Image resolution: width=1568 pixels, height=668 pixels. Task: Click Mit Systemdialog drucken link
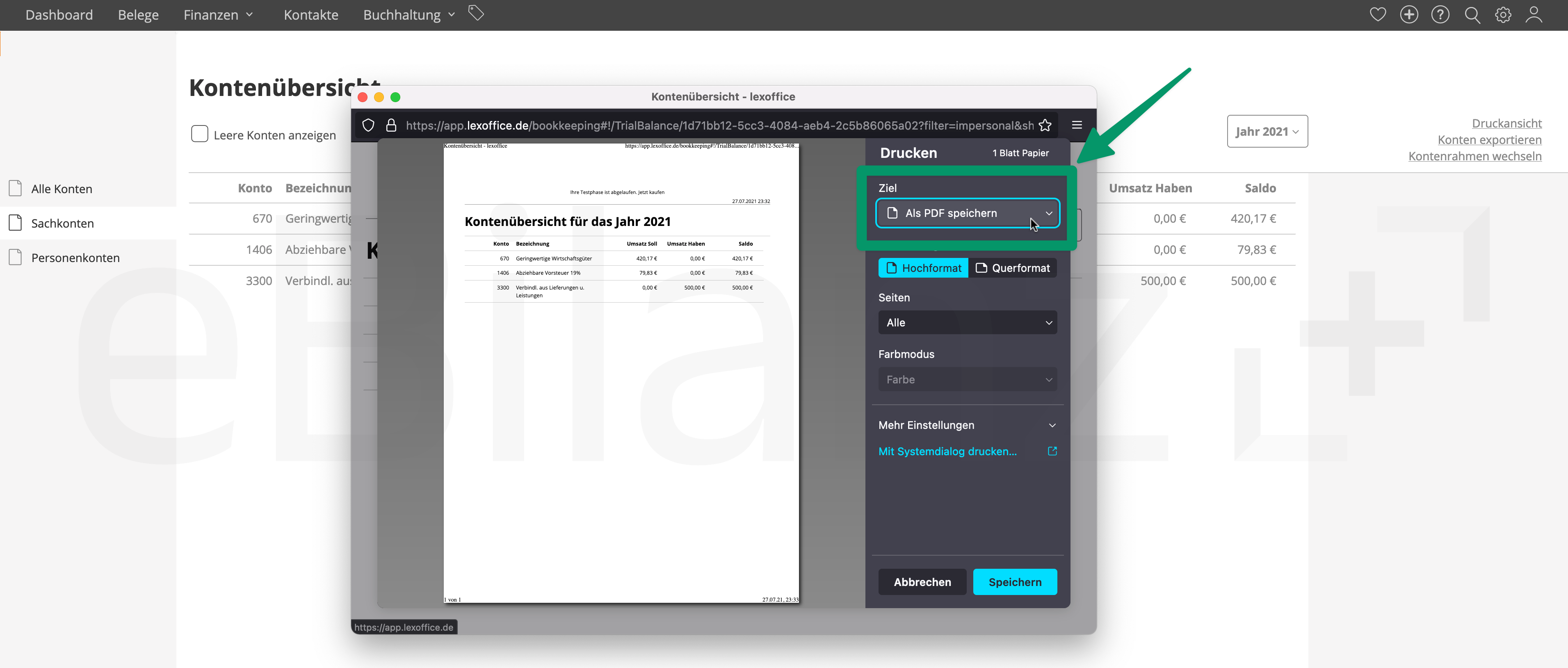[x=947, y=451]
